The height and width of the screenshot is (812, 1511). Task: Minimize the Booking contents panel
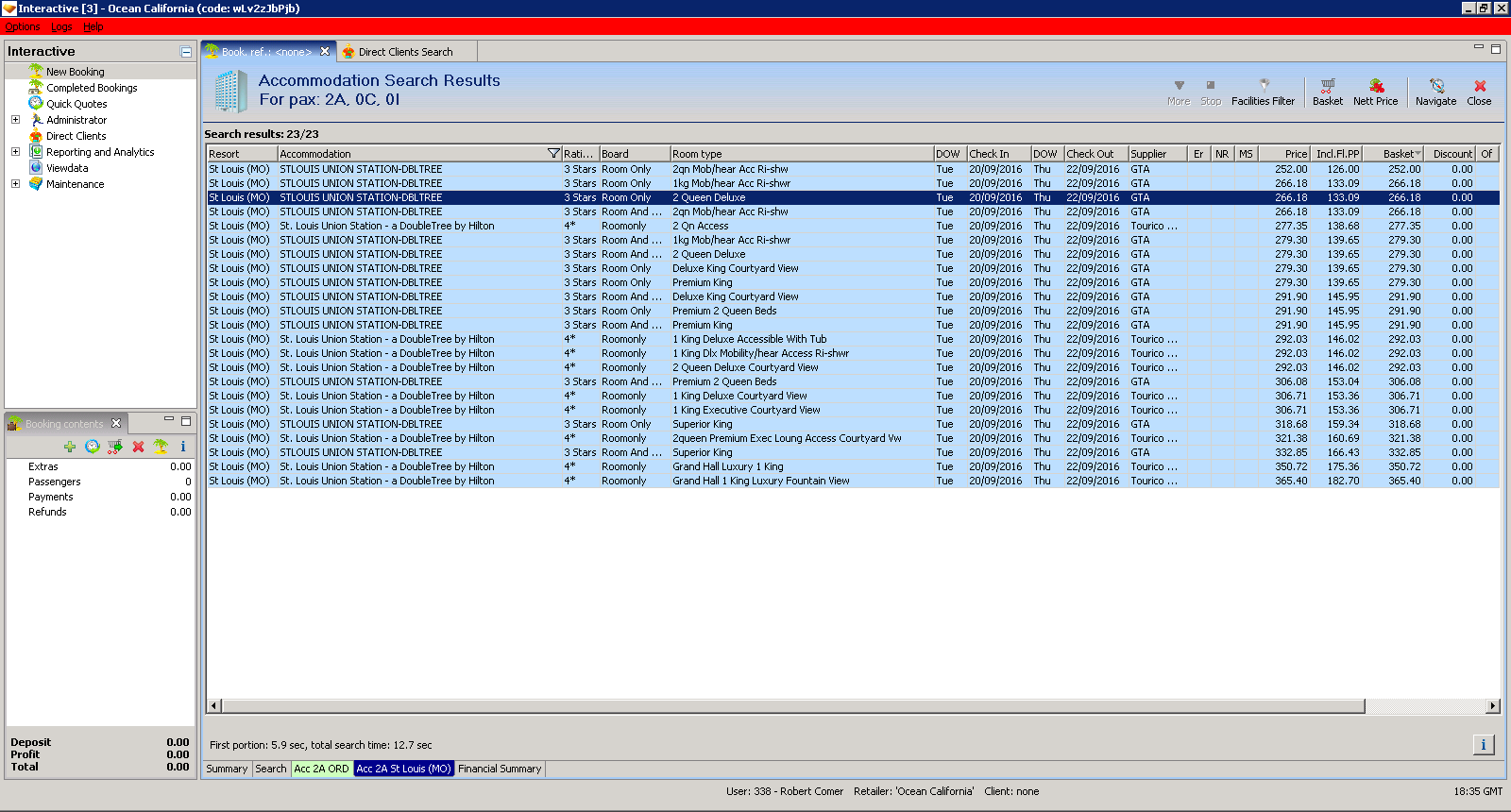[x=169, y=419]
